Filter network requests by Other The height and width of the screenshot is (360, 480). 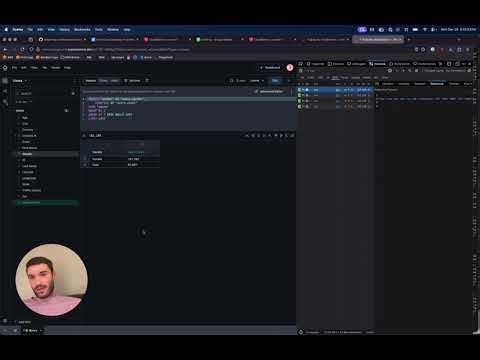point(385,77)
